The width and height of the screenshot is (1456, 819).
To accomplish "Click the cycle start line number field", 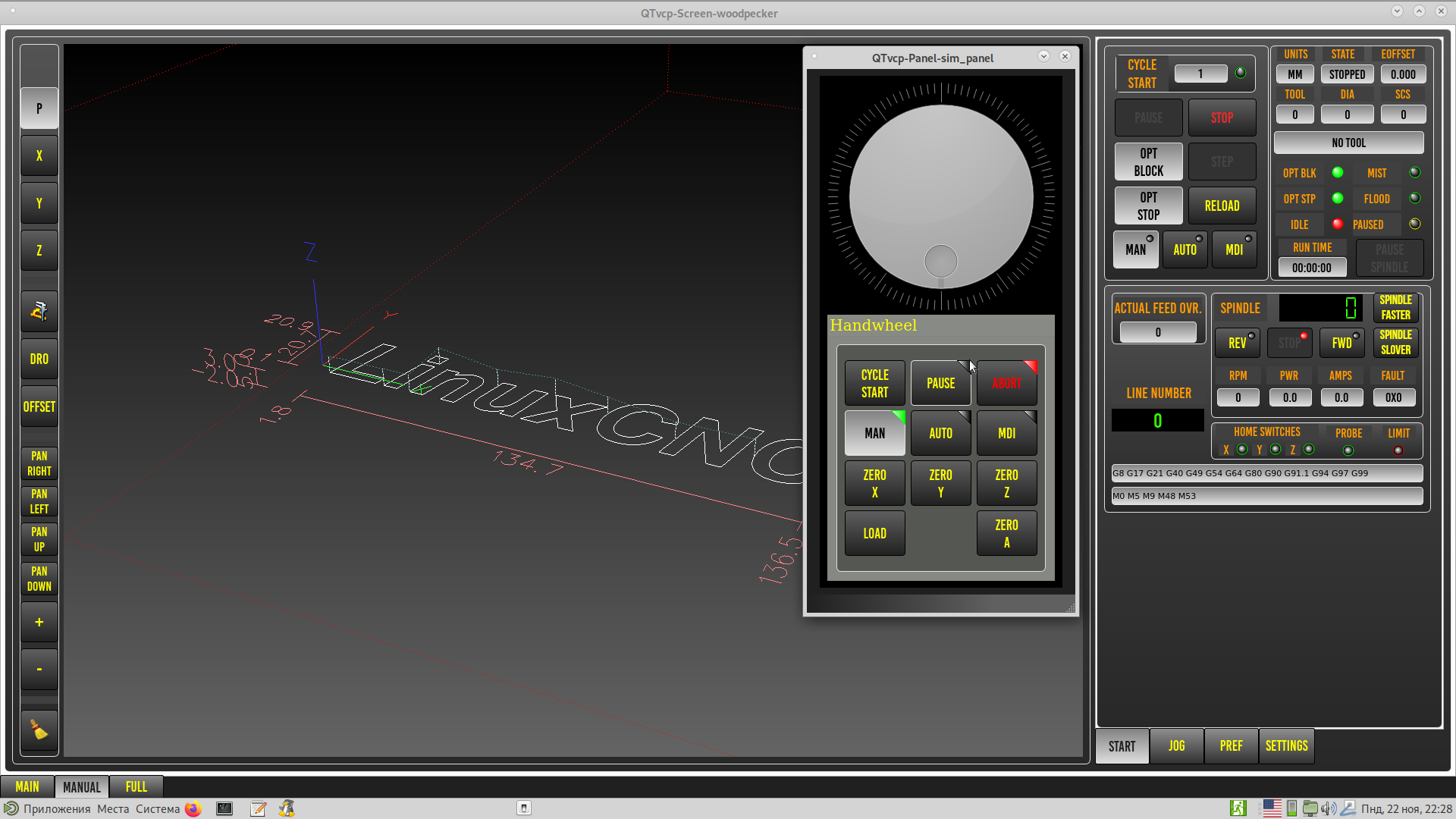I will click(1200, 74).
